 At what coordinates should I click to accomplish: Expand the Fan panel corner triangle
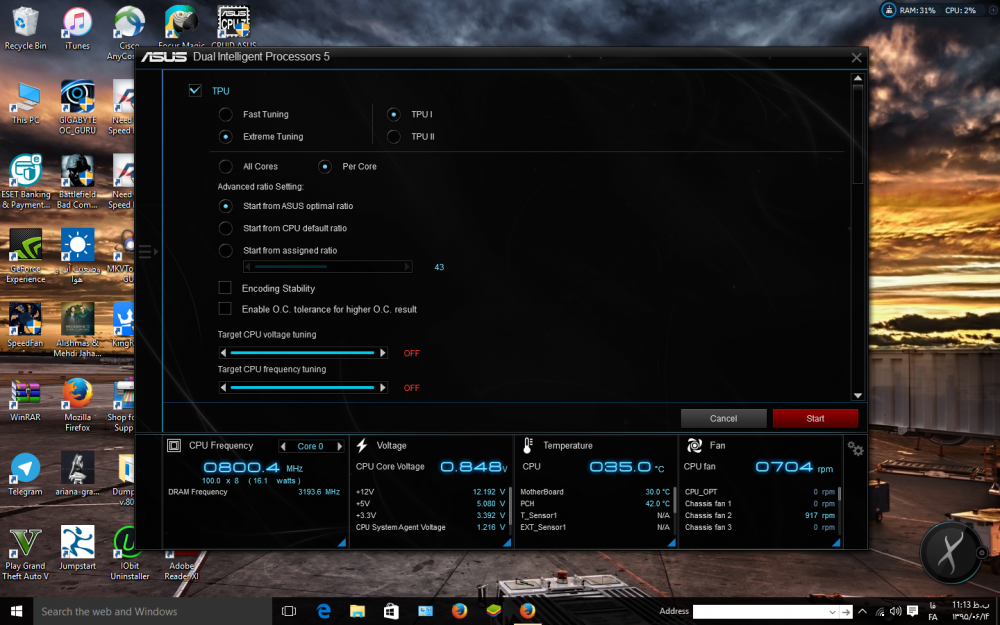tap(836, 542)
